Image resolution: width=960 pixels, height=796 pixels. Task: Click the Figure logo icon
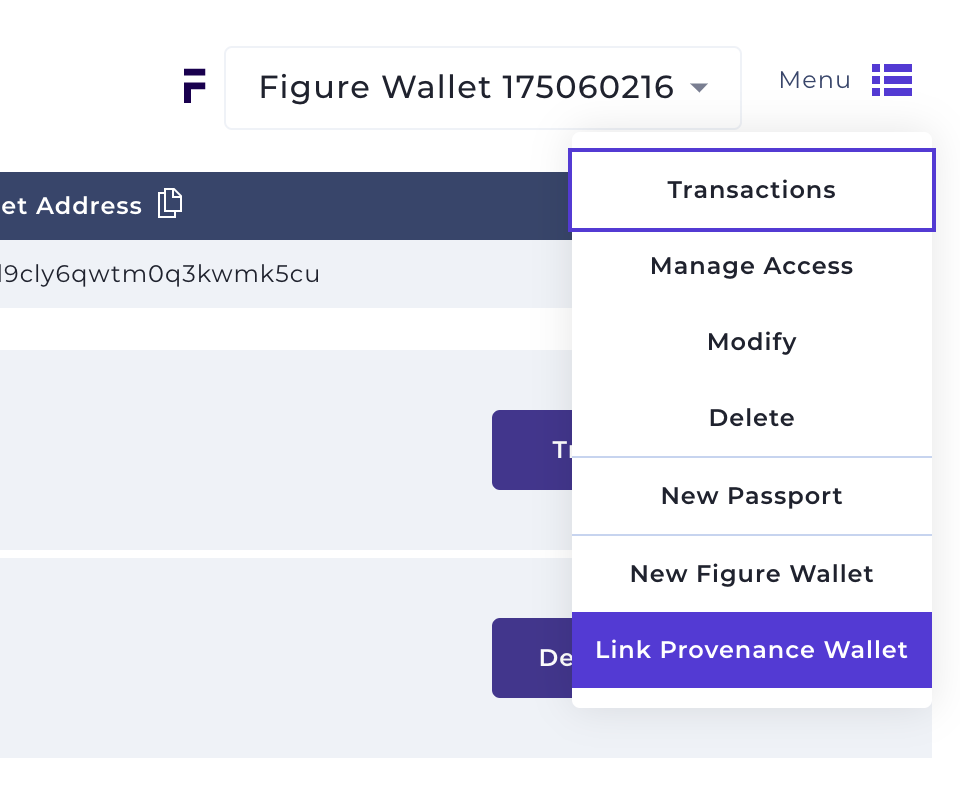(194, 86)
